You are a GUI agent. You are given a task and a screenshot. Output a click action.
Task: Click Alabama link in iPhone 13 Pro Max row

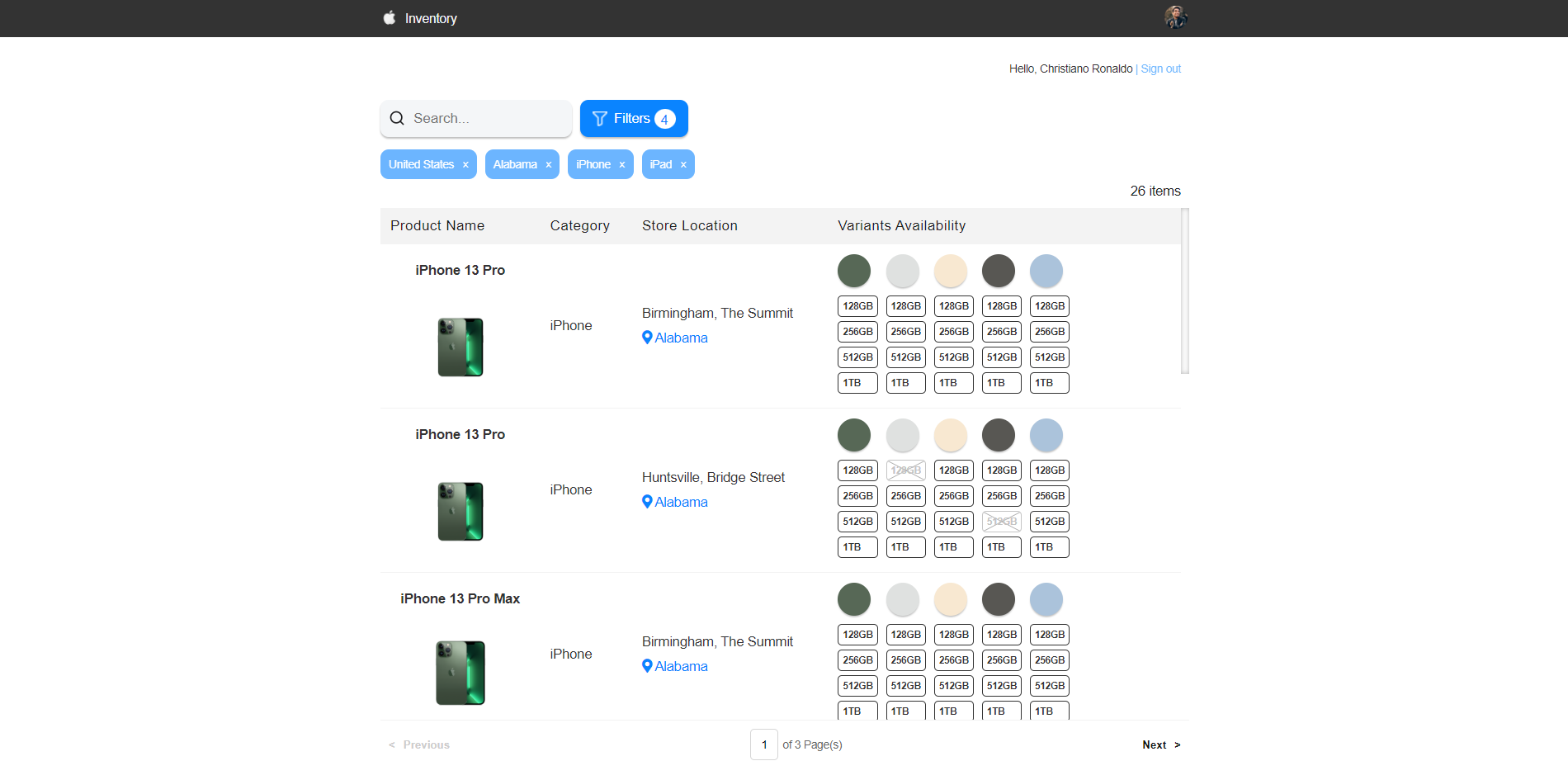(681, 666)
